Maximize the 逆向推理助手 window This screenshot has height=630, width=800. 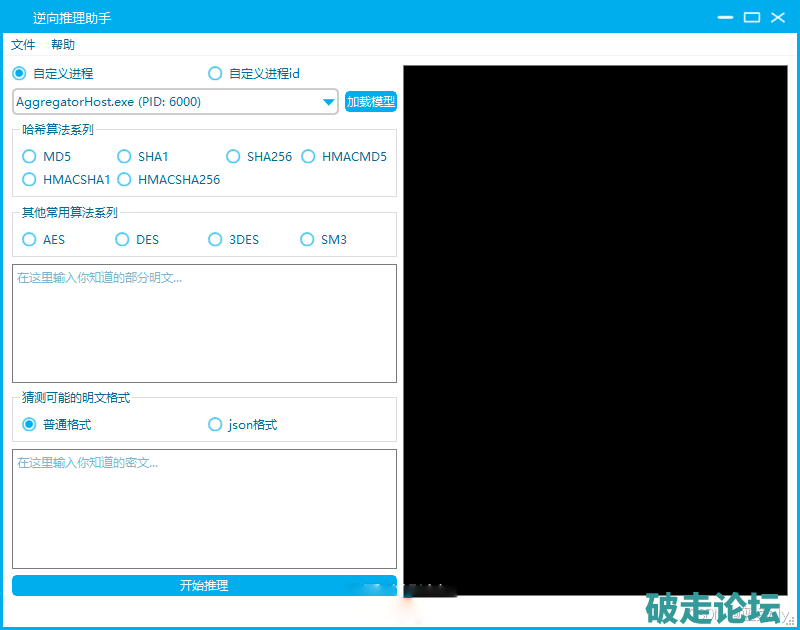(752, 17)
